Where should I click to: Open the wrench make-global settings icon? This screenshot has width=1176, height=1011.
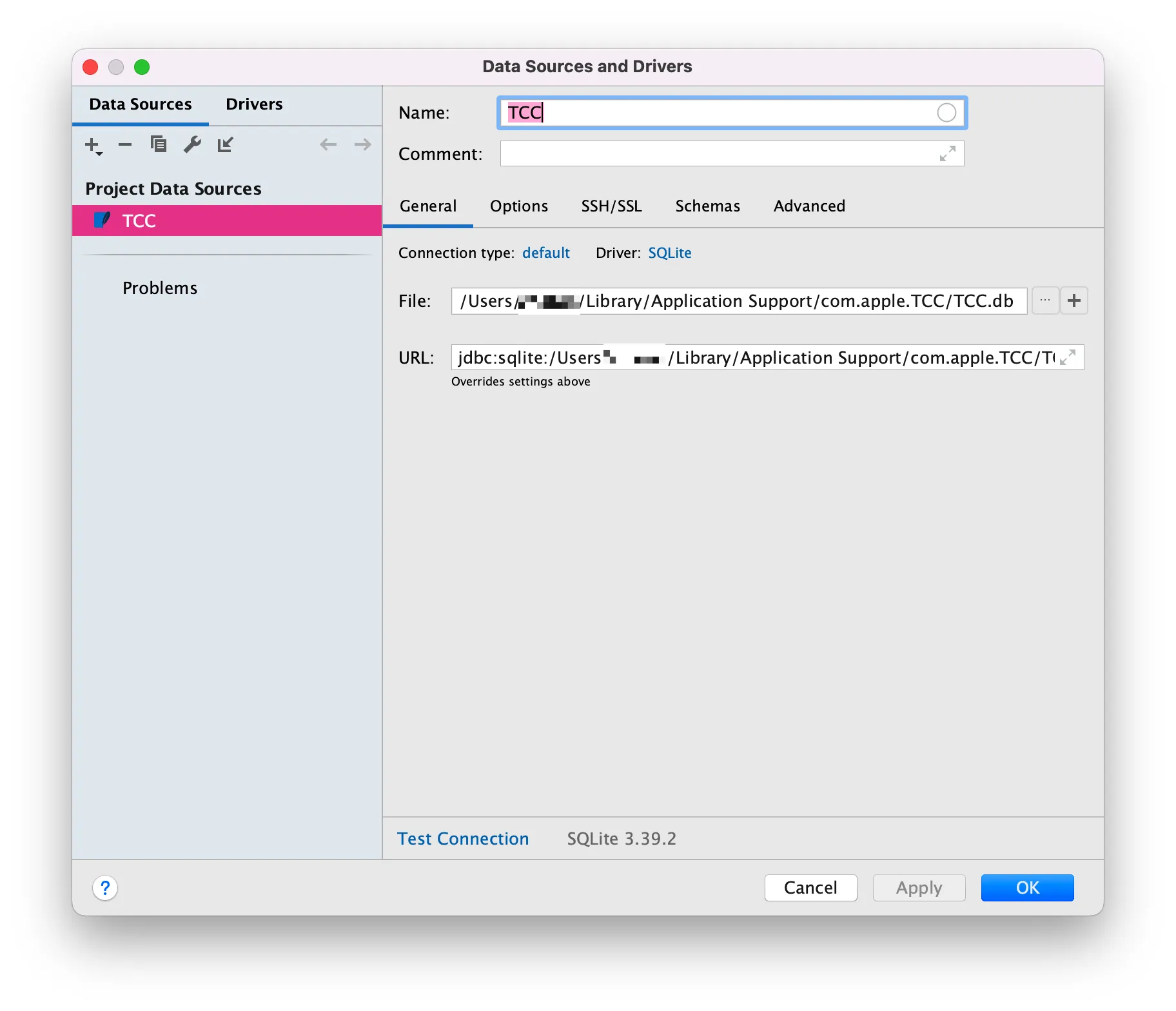point(192,144)
